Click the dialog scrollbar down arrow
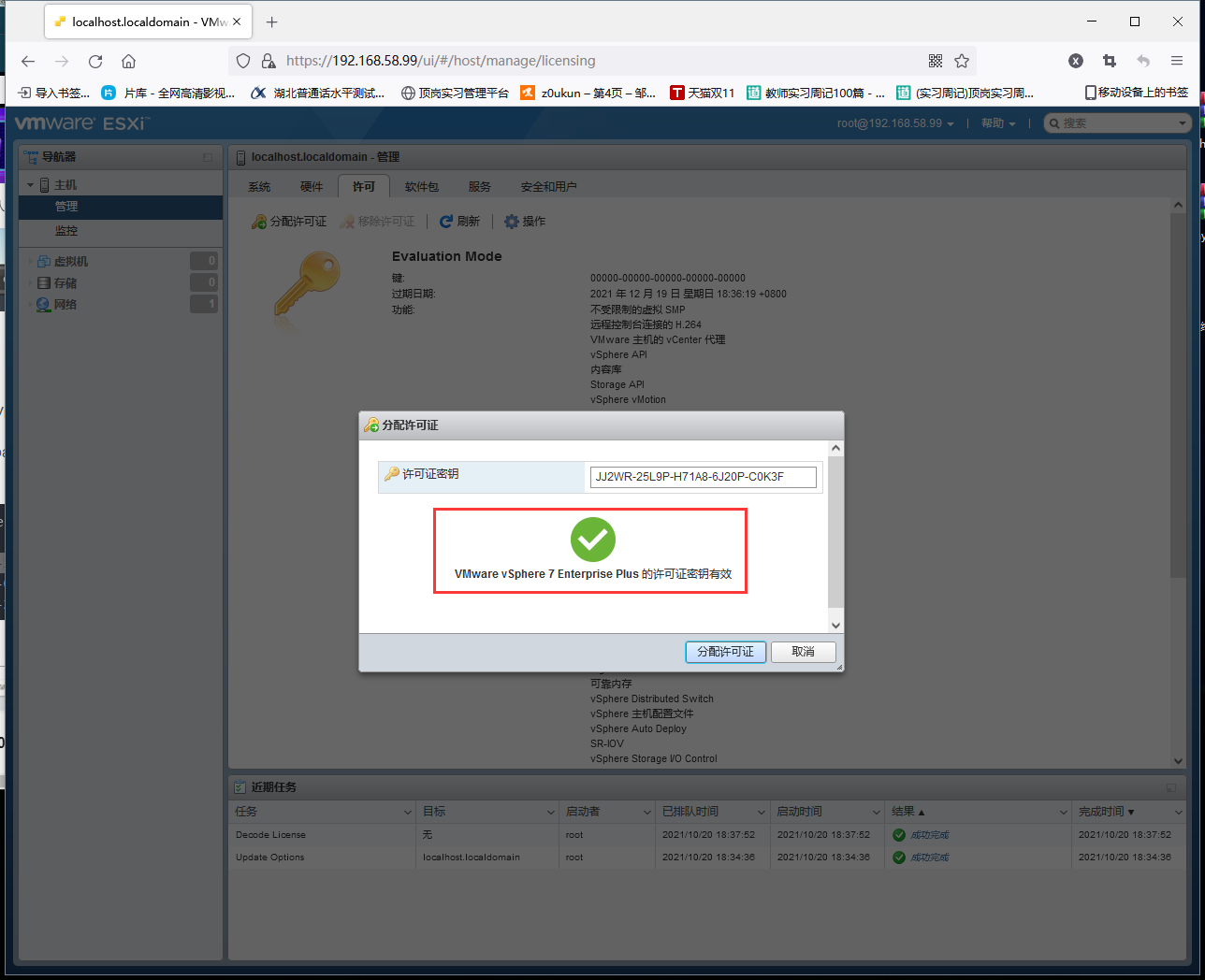 (x=836, y=626)
